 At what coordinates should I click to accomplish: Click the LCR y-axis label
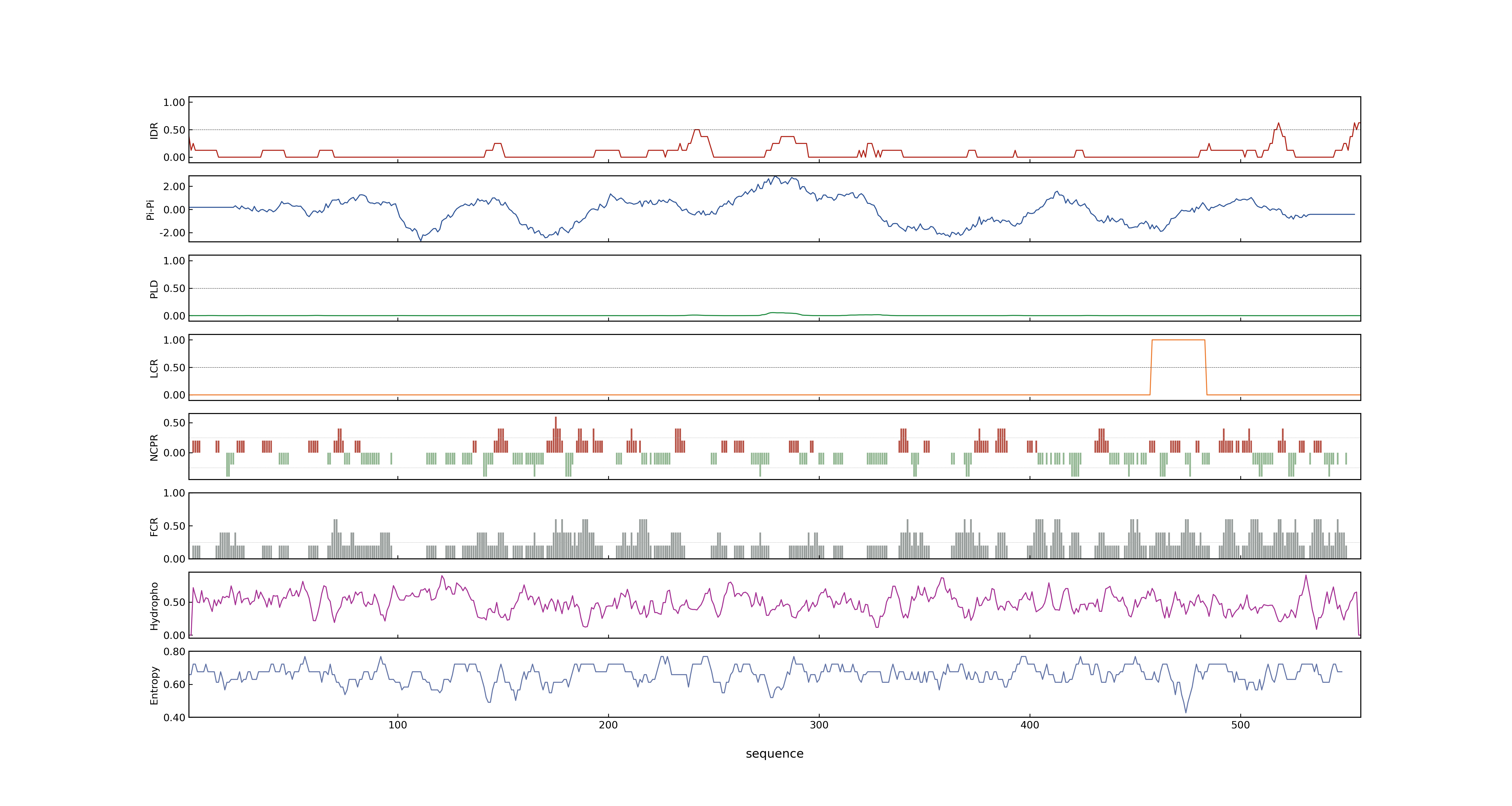click(154, 368)
